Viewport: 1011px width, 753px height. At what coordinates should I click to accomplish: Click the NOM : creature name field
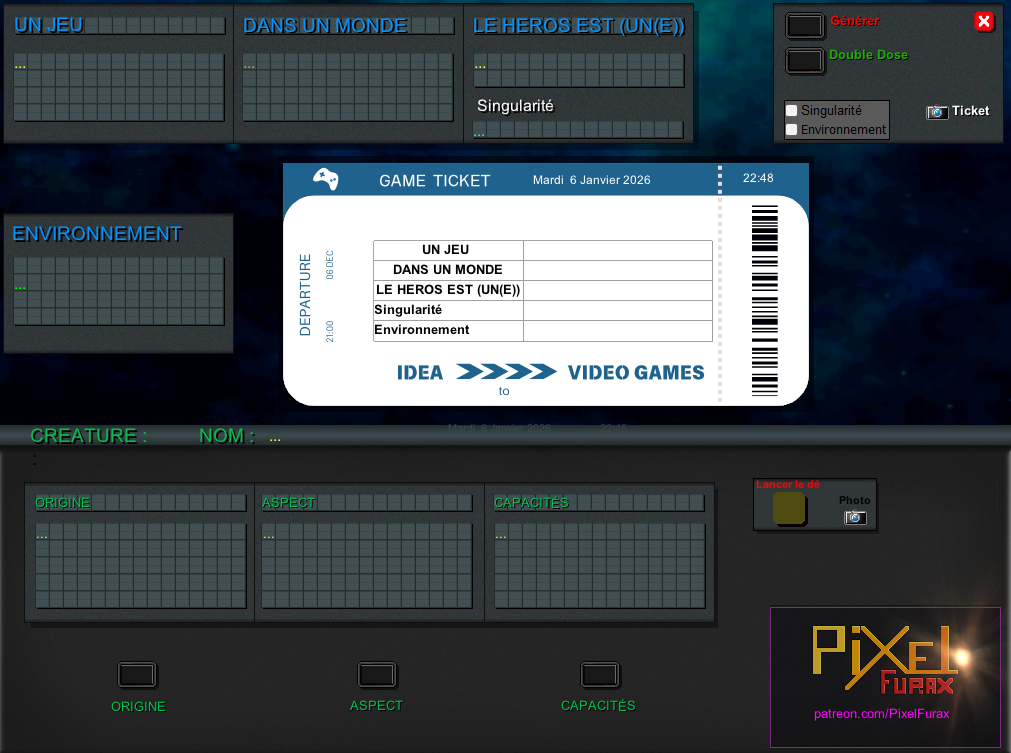(x=275, y=437)
